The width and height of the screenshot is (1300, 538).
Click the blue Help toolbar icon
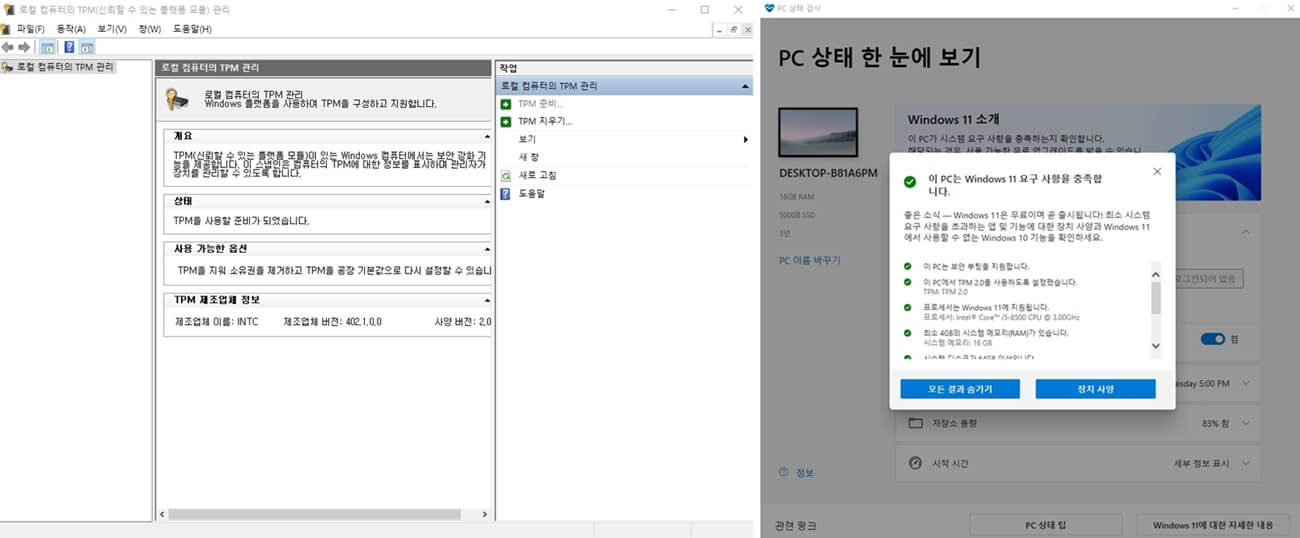[x=69, y=47]
